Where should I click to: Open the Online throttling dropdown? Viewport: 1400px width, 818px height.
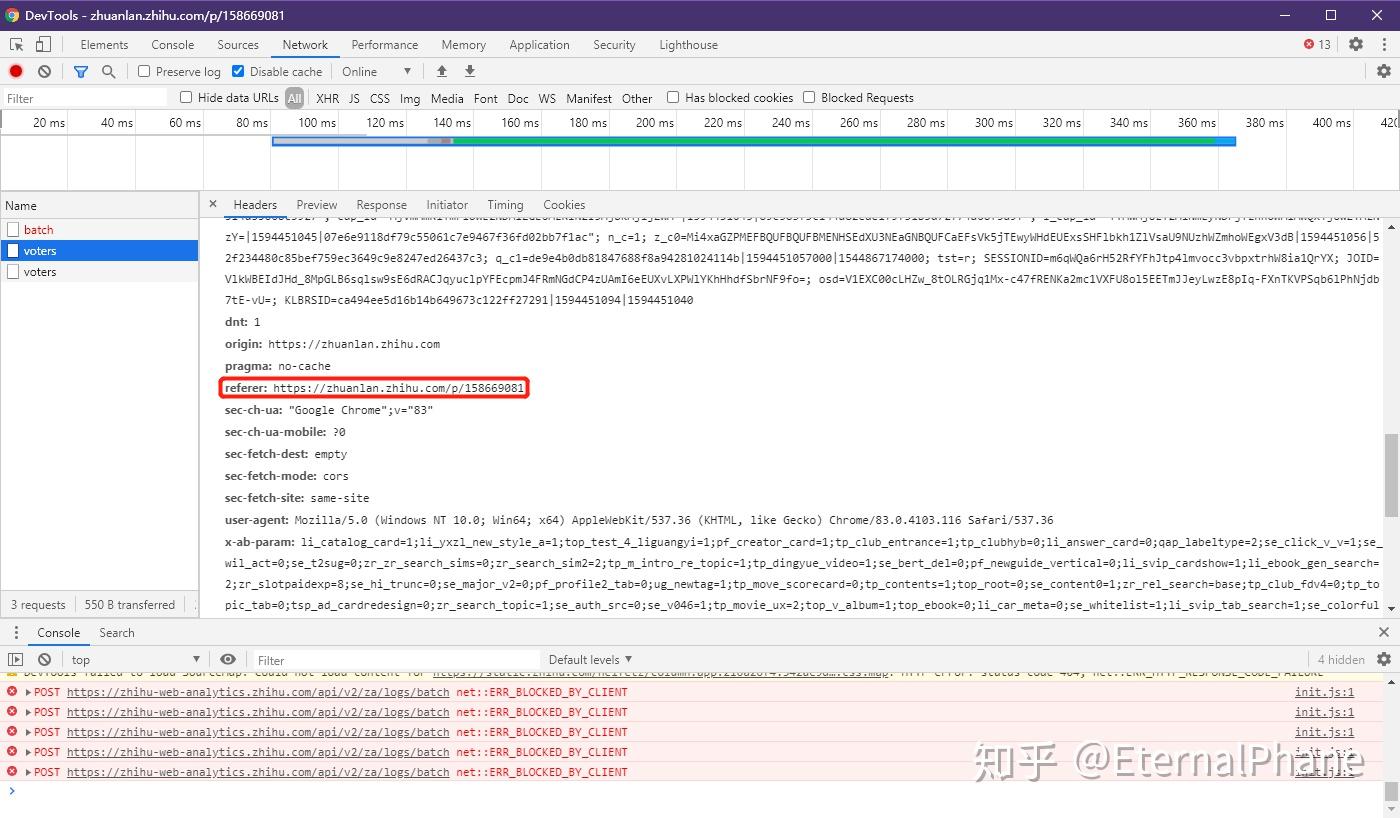pos(375,71)
